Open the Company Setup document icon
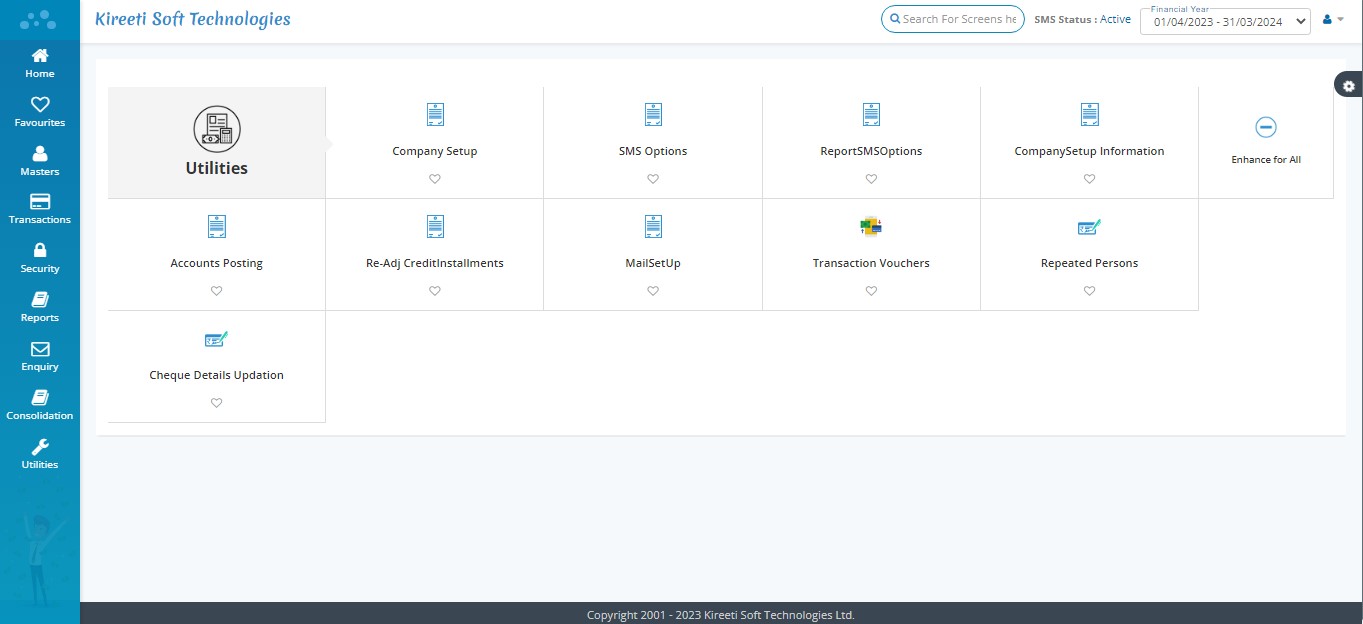1363x624 pixels. click(435, 115)
